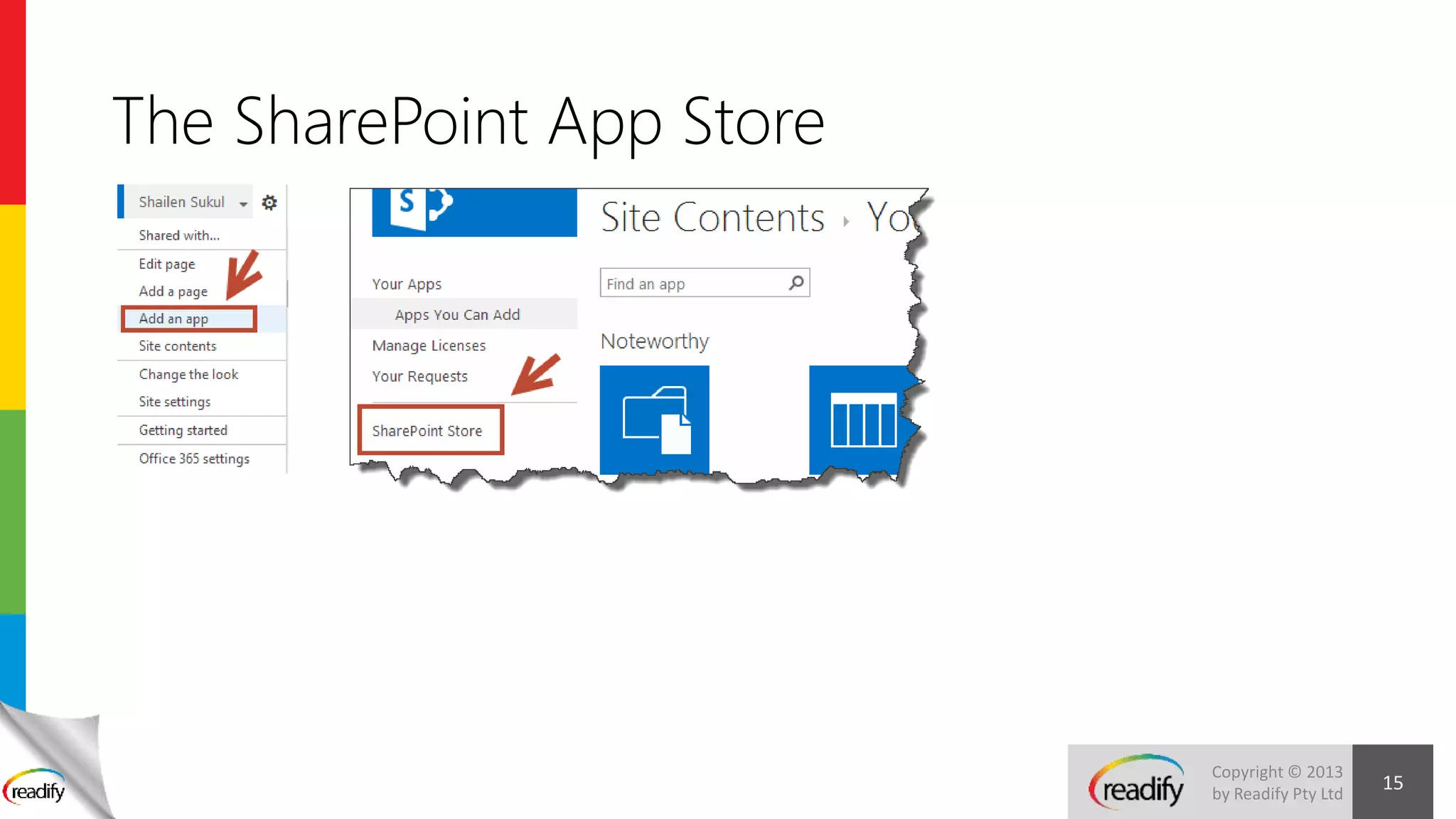Expand the Shailen Sukul user dropdown arrow
The width and height of the screenshot is (1456, 819).
(x=243, y=204)
